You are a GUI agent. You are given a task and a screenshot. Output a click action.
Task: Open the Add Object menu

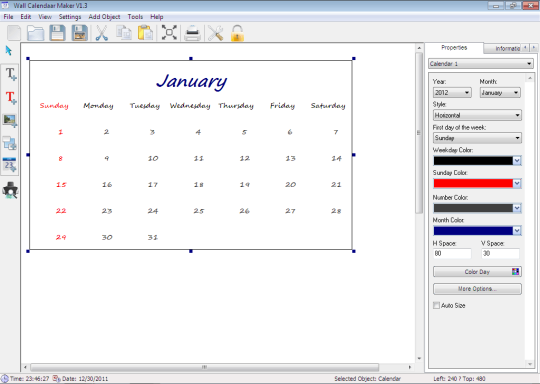click(x=104, y=17)
